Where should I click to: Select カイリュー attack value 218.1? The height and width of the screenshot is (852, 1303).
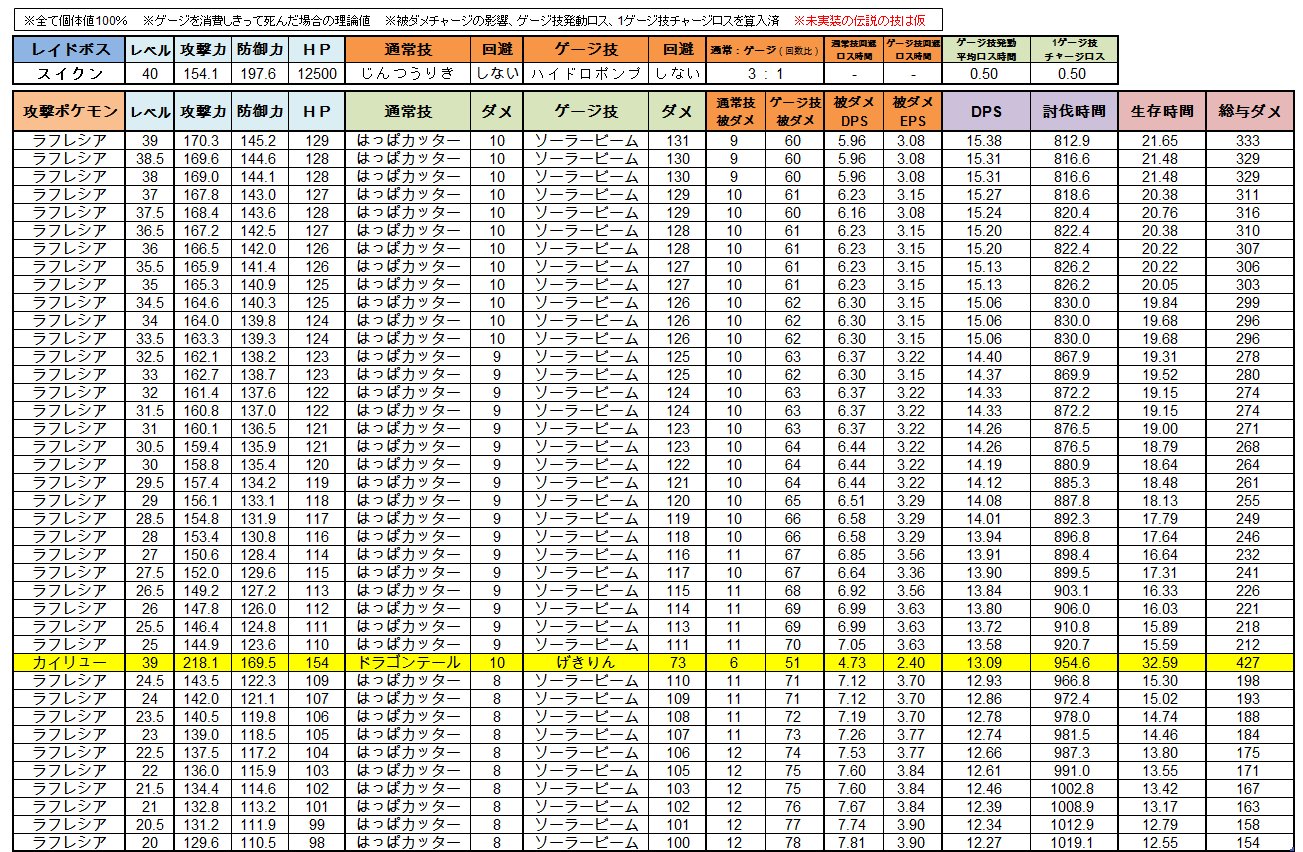[x=201, y=662]
